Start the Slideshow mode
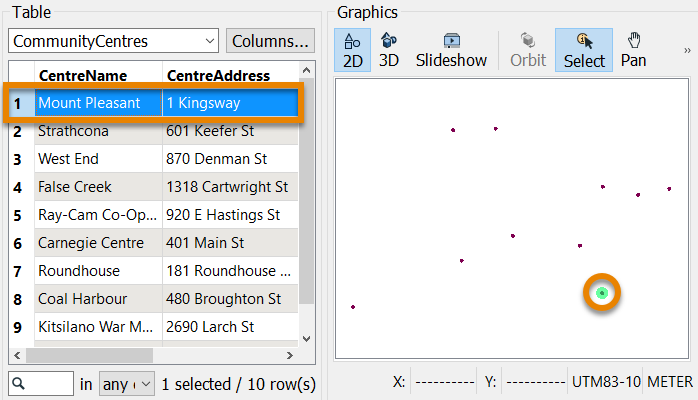Screen dimensions: 698x400 451,50
